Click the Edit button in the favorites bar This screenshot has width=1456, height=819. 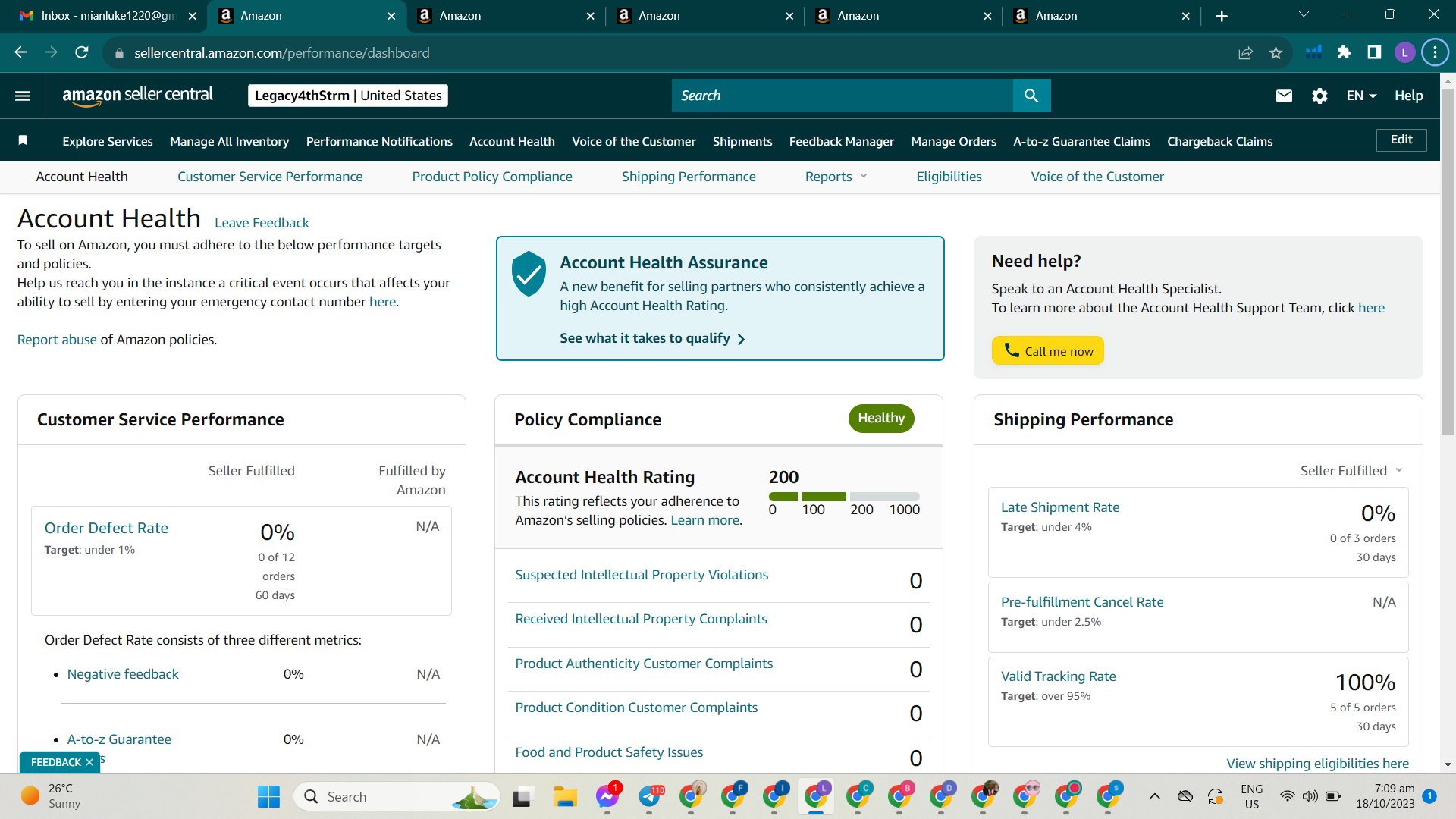(1401, 140)
